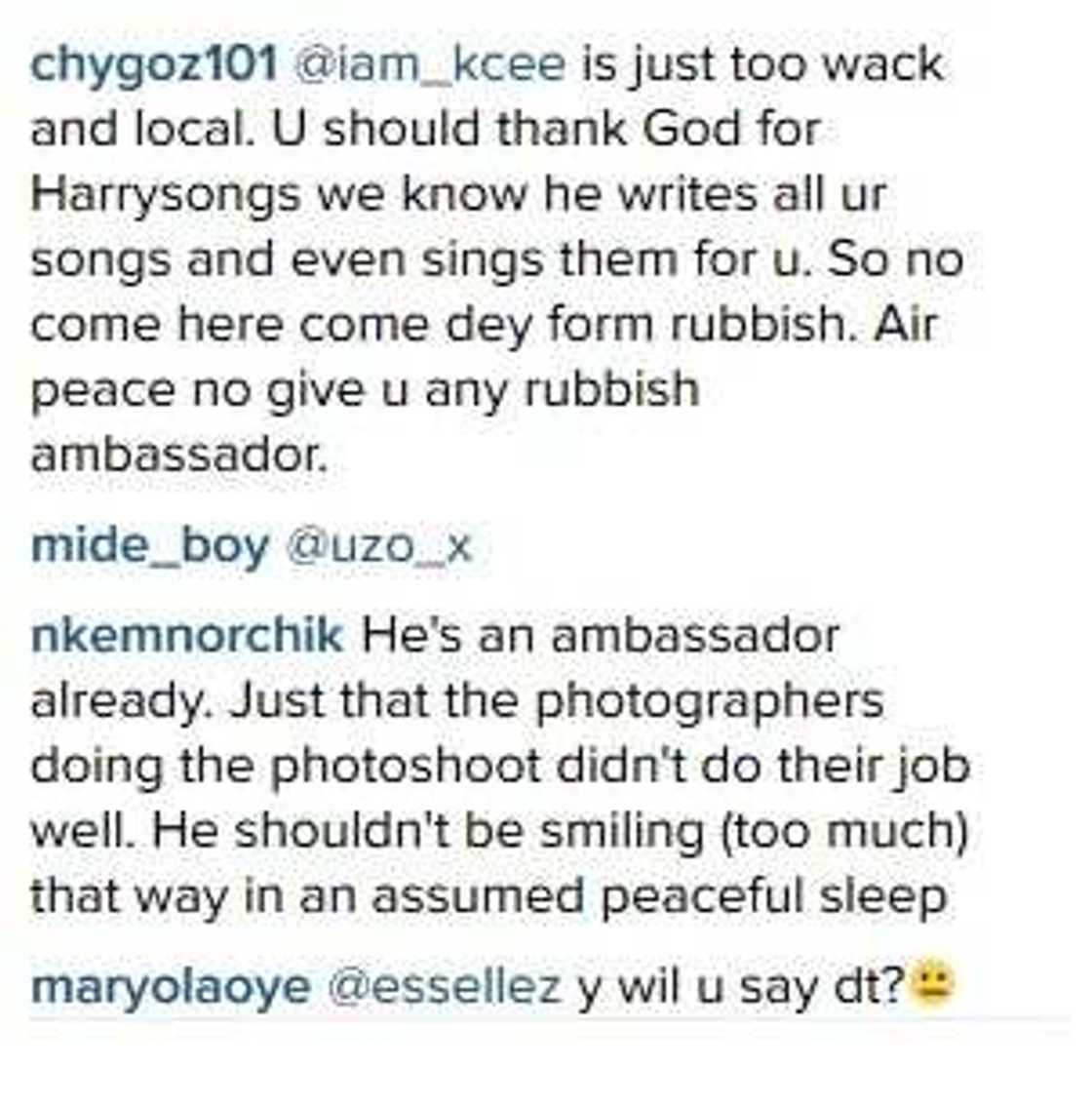1092x1107 pixels.
Task: Open the @uzo_x mention
Action: pos(377,548)
